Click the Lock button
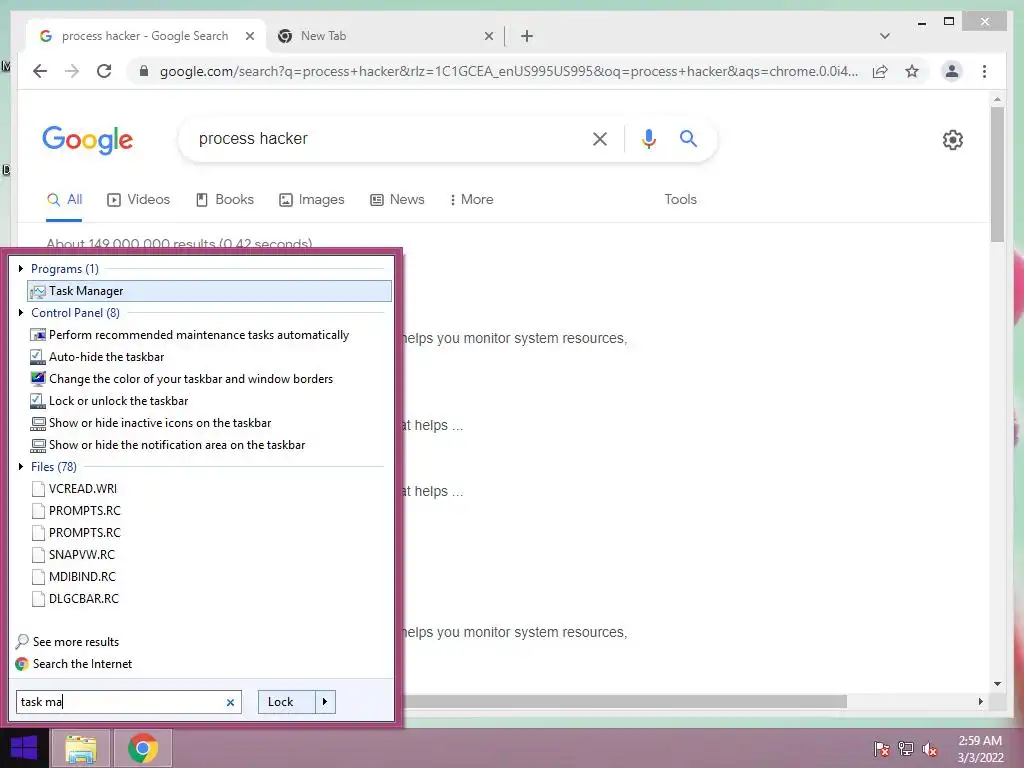This screenshot has height=768, width=1024. (287, 702)
